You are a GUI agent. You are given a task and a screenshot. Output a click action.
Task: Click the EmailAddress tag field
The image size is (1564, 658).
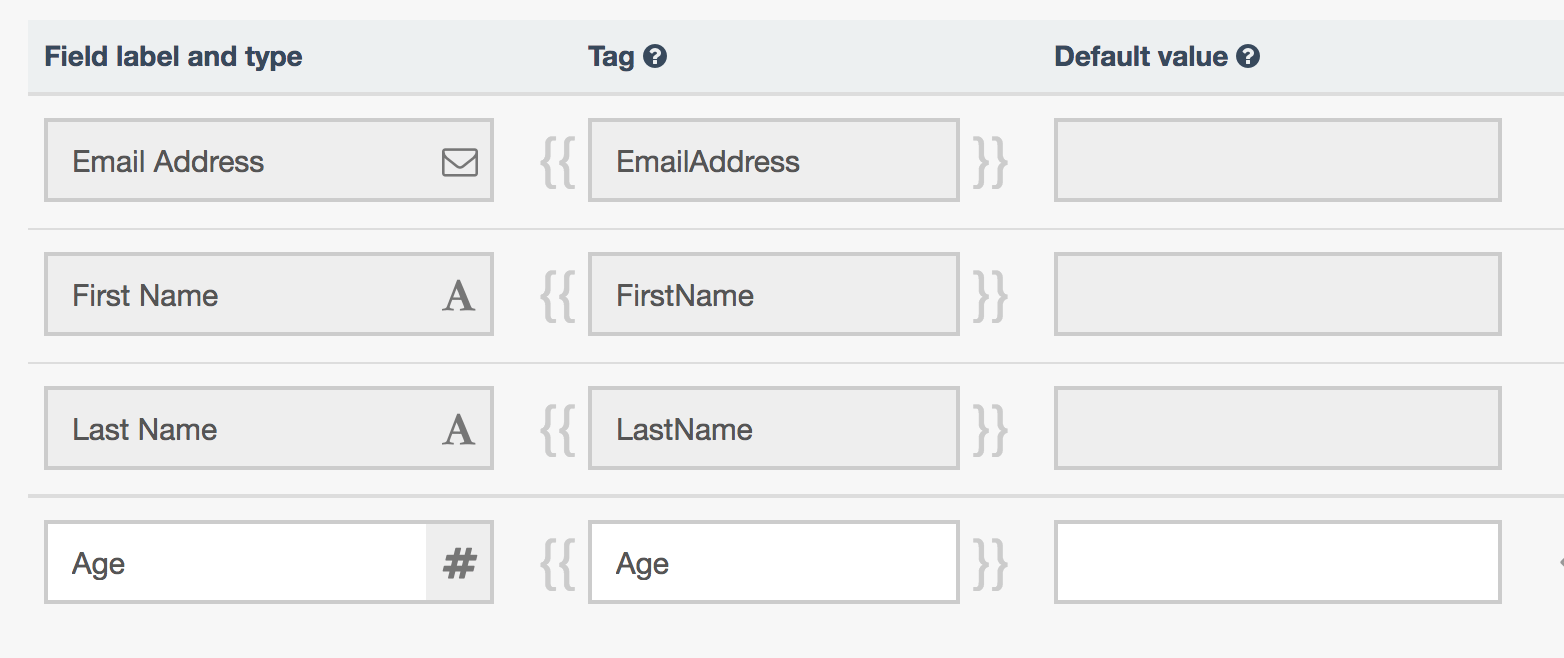773,162
